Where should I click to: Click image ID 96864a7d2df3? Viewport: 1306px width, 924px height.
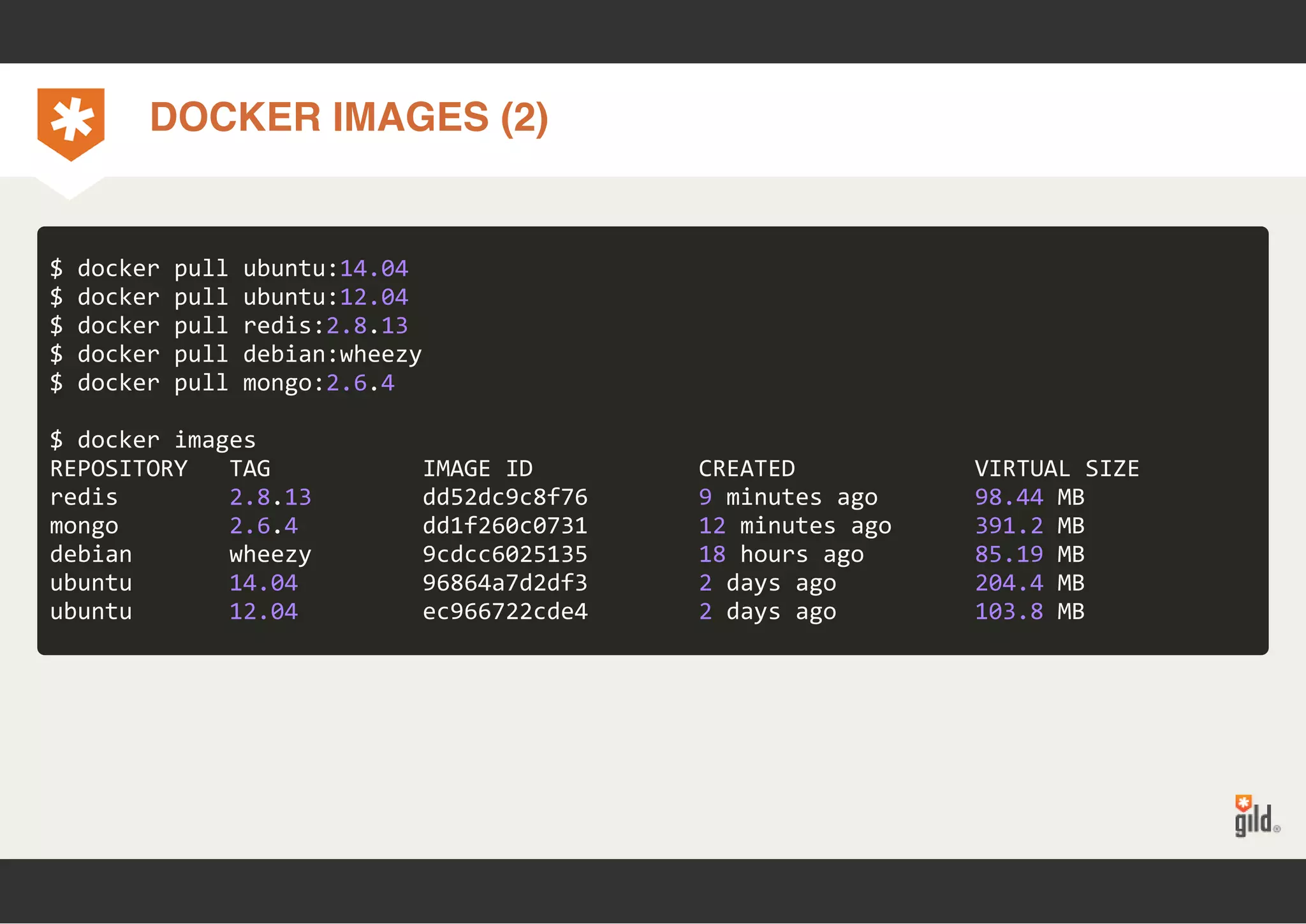[x=505, y=583]
